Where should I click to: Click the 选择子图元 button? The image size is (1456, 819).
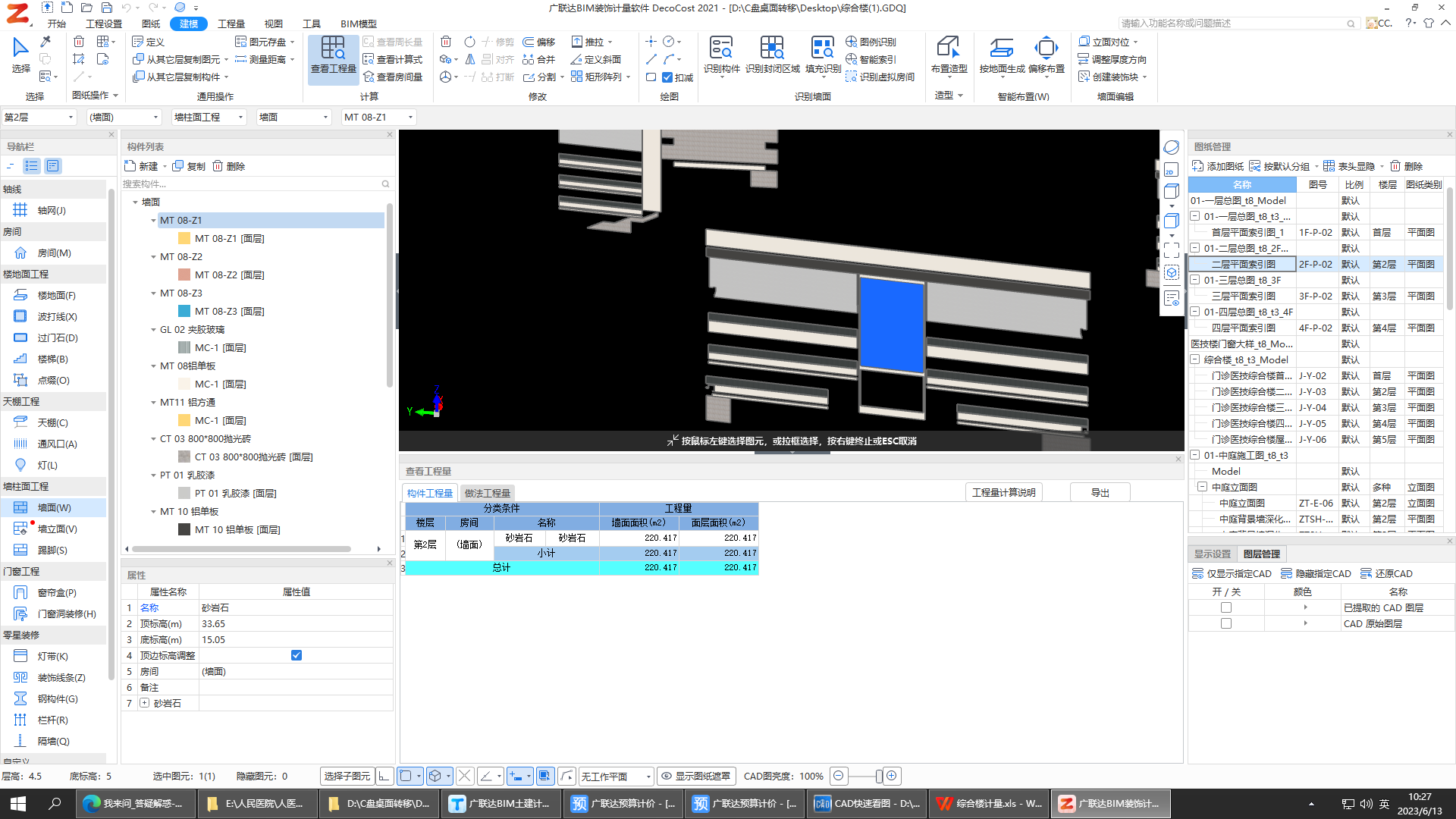(x=347, y=776)
